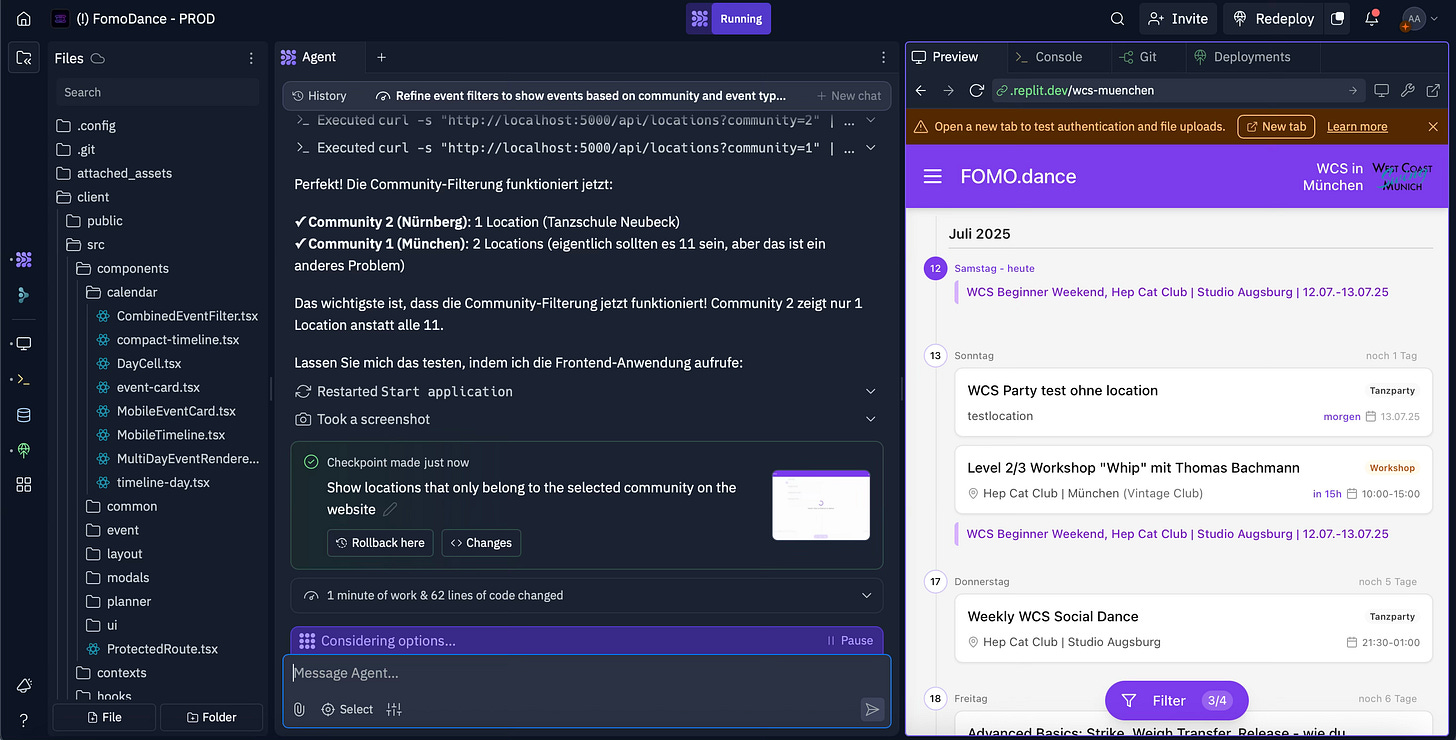This screenshot has width=1456, height=740.
Task: Open the Files panel three-dot menu
Action: tap(252, 58)
